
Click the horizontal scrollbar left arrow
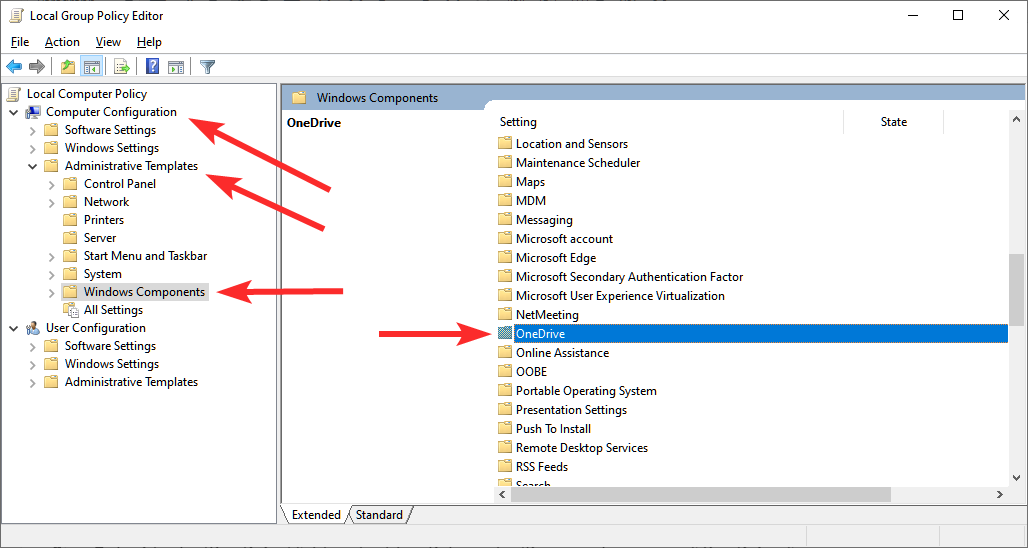coord(503,494)
